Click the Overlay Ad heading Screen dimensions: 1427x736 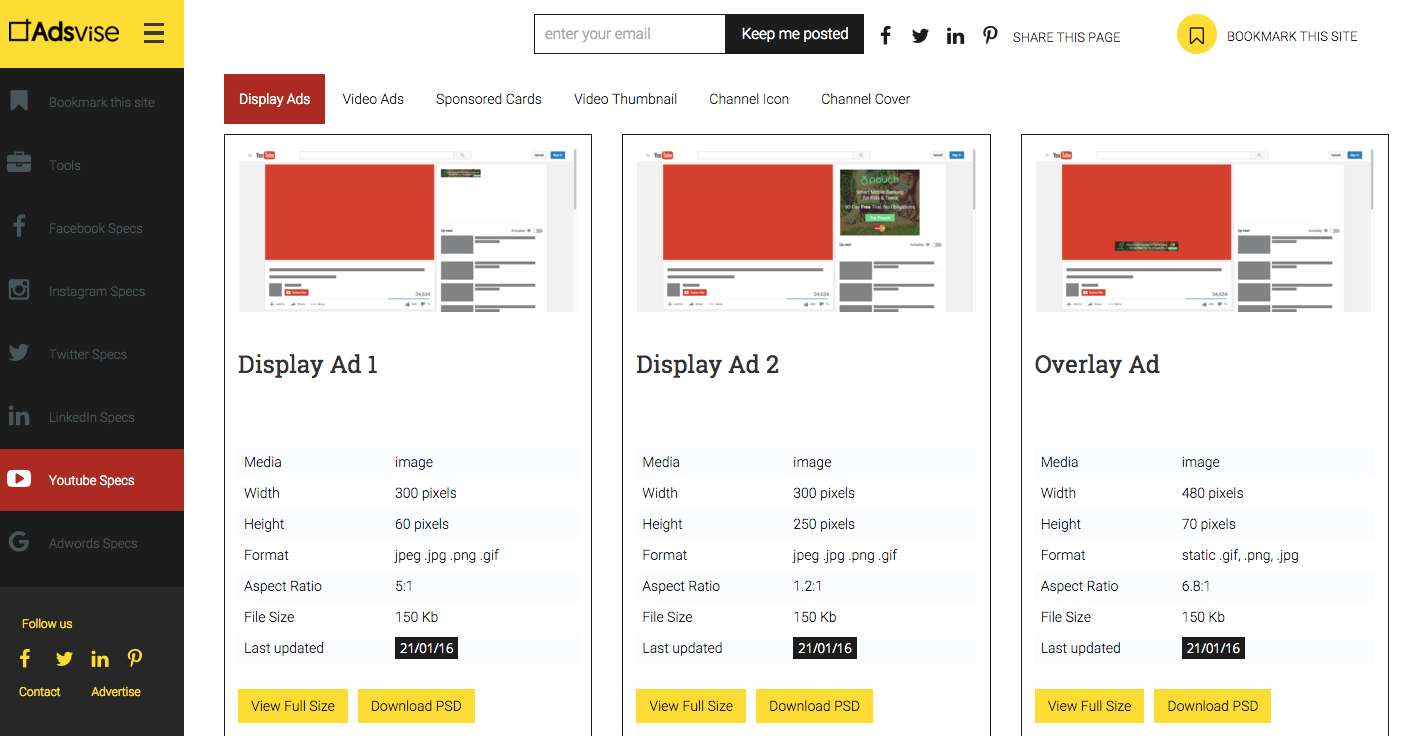click(x=1097, y=364)
